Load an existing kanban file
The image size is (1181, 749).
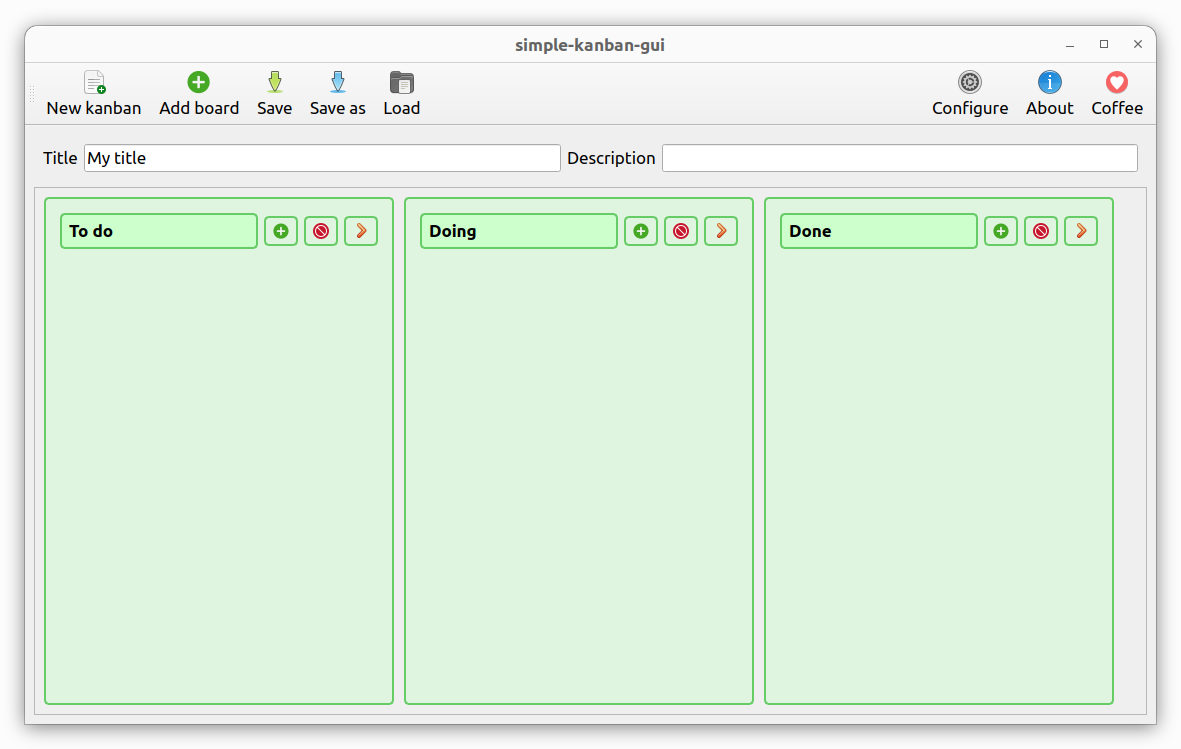[x=401, y=93]
